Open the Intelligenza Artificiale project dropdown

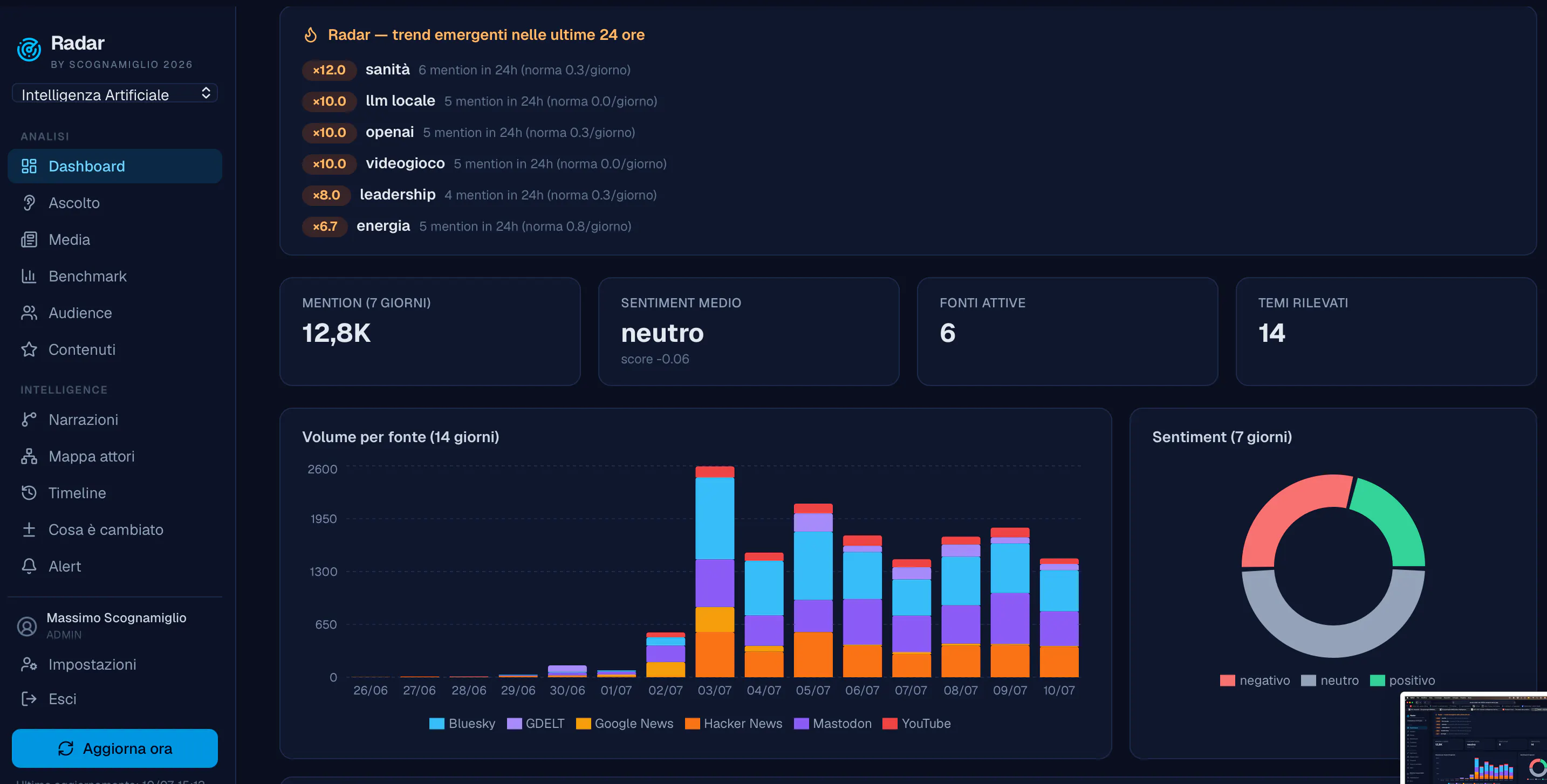[x=115, y=94]
